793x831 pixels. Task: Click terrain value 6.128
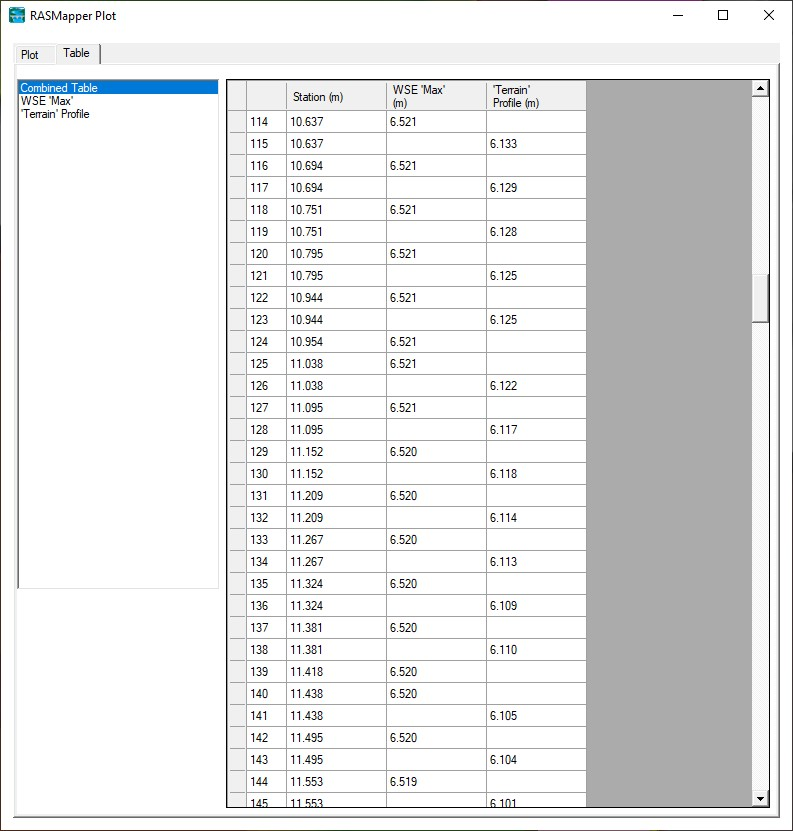point(536,232)
